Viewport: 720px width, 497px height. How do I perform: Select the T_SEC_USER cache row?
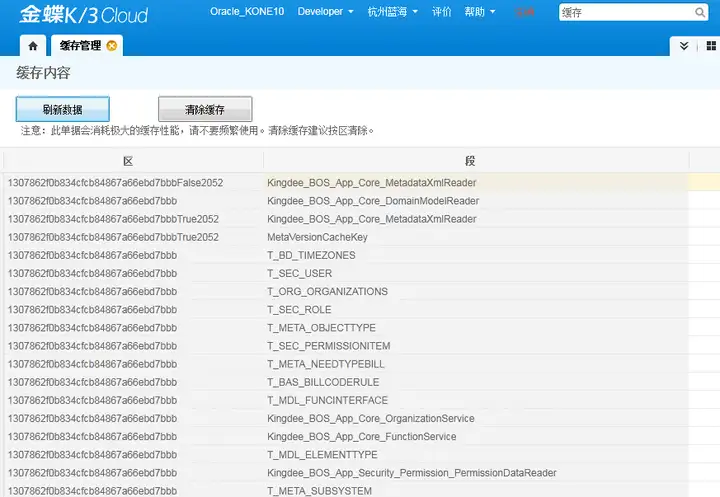click(x=346, y=273)
